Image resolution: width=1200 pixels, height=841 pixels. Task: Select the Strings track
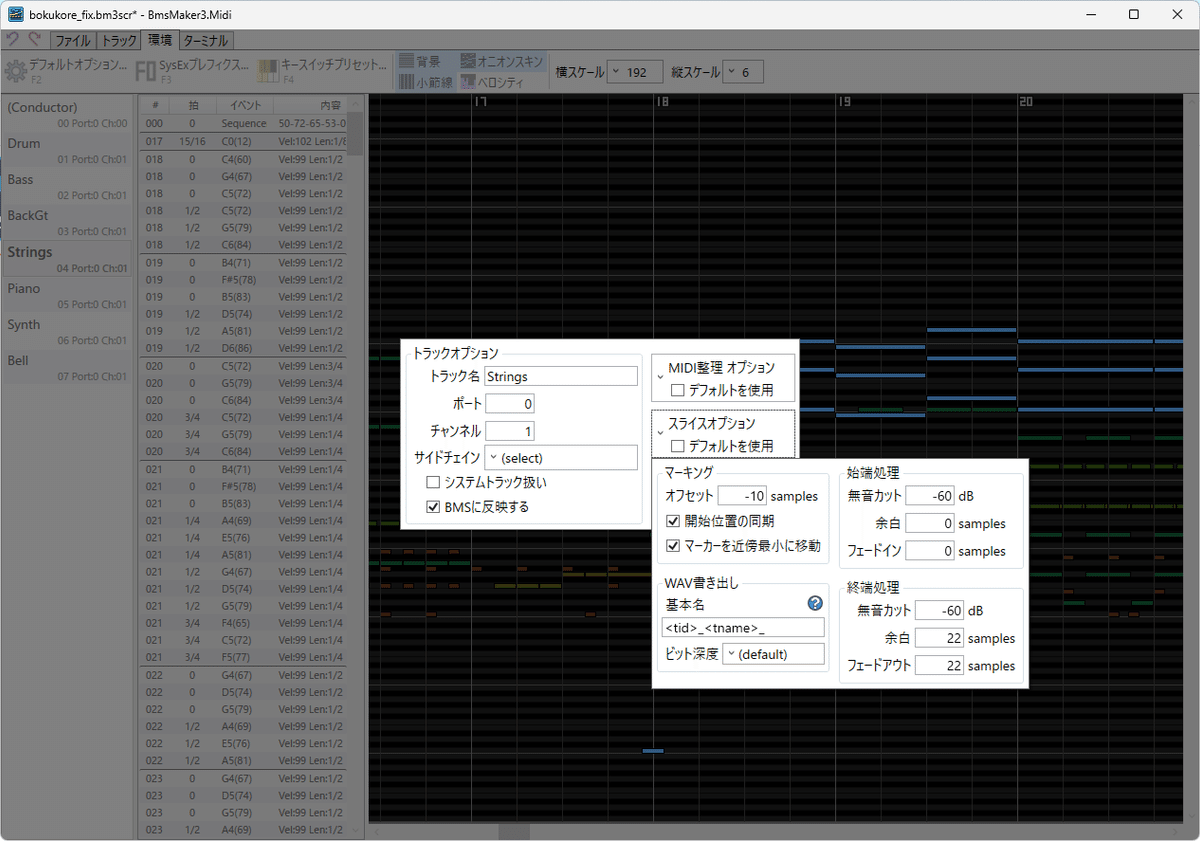coord(67,259)
